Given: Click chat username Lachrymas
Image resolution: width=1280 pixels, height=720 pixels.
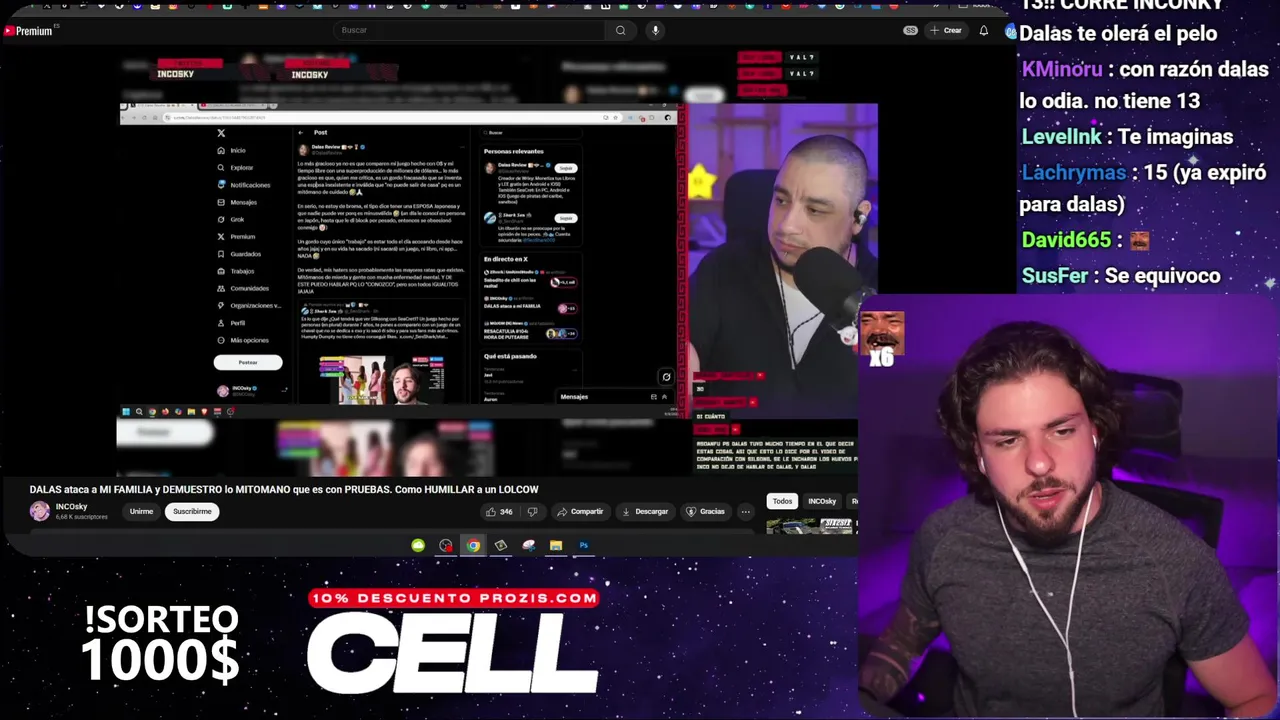Looking at the screenshot, I should (x=1074, y=172).
